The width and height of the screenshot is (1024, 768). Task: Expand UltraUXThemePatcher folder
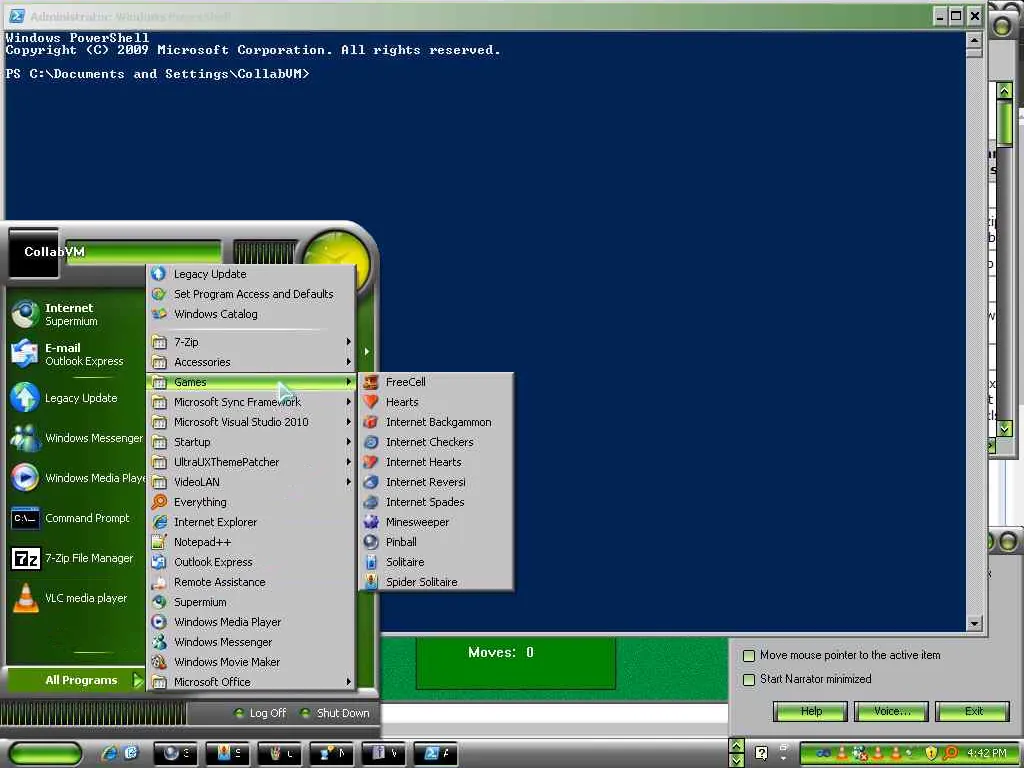(251, 462)
